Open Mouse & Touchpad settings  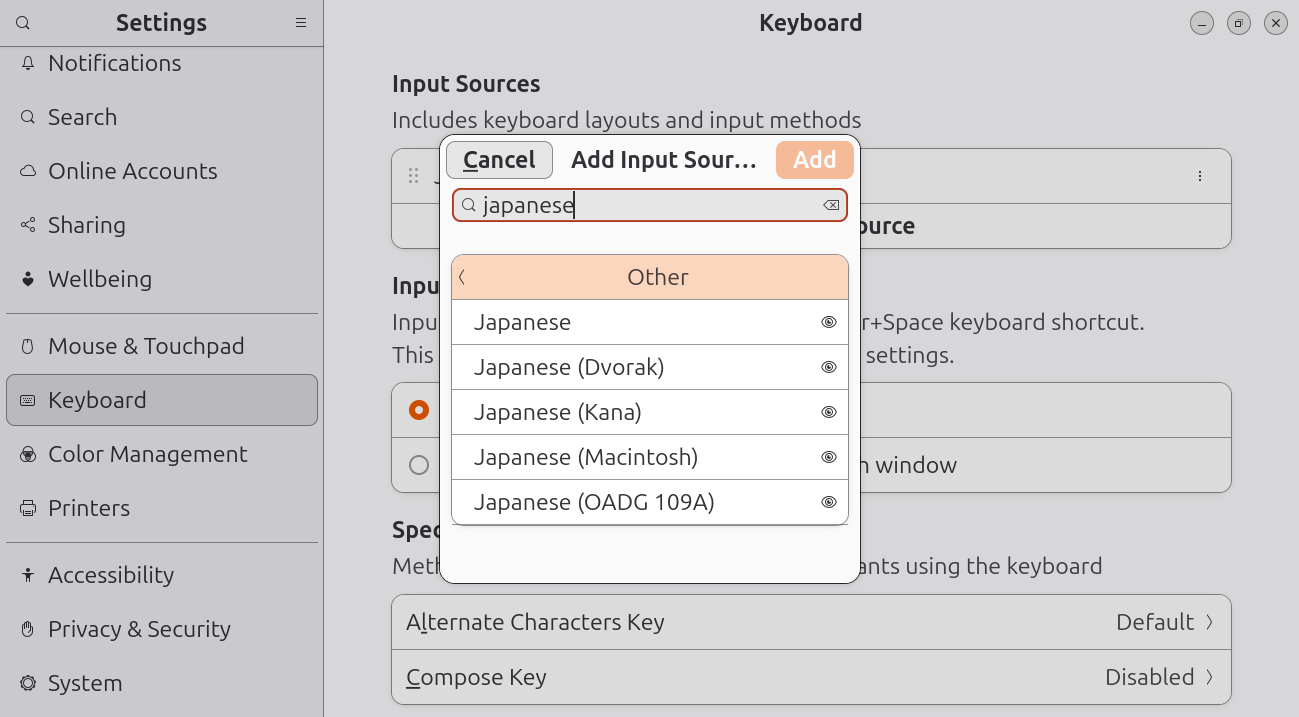coord(162,346)
